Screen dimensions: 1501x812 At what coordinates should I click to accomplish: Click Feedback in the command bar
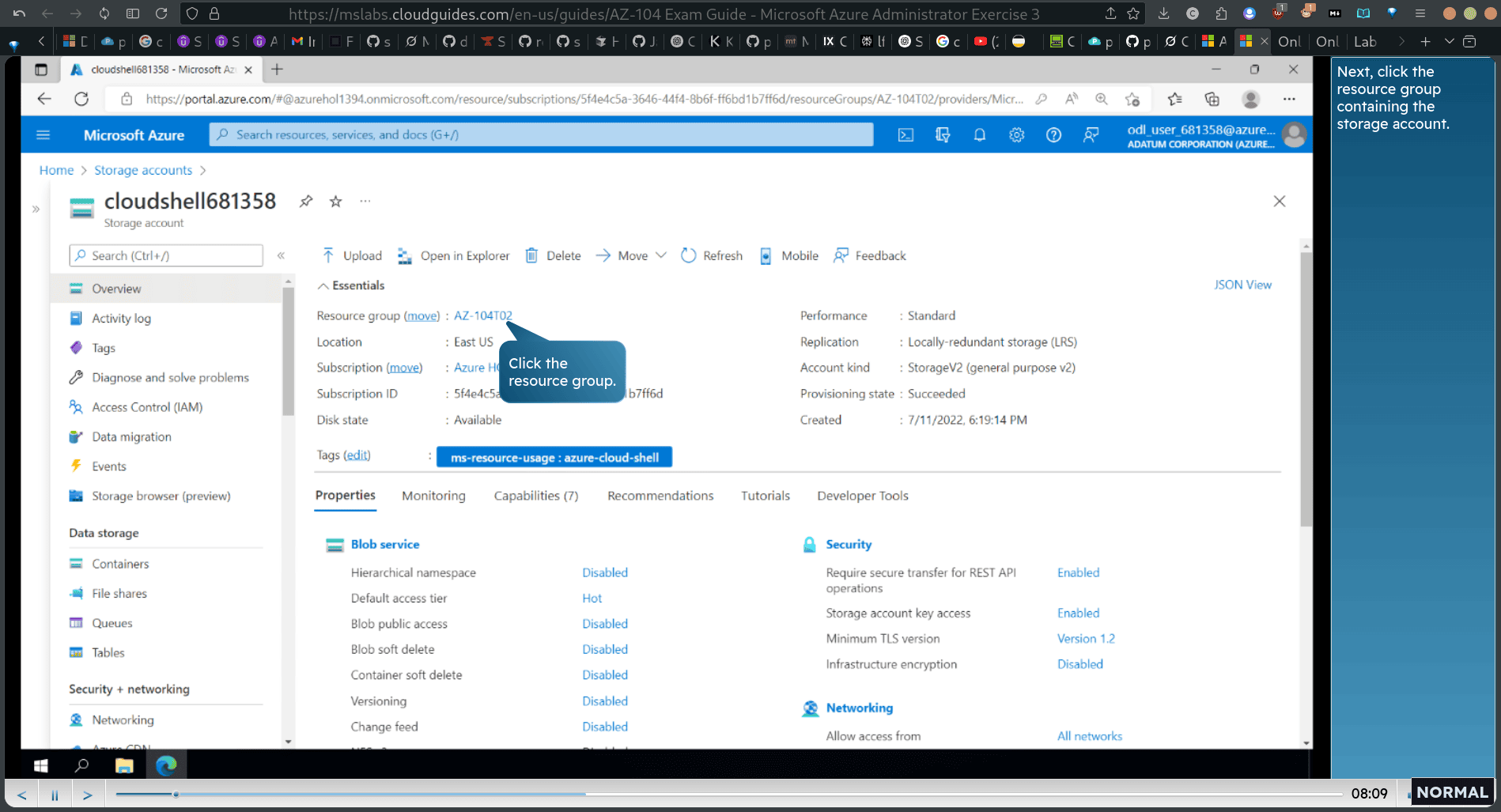[x=870, y=255]
